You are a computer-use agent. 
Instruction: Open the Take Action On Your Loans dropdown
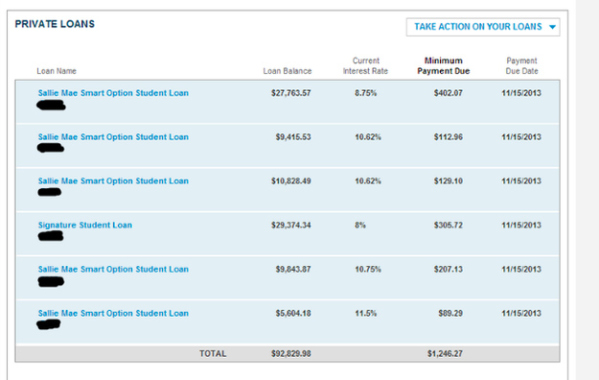[483, 27]
